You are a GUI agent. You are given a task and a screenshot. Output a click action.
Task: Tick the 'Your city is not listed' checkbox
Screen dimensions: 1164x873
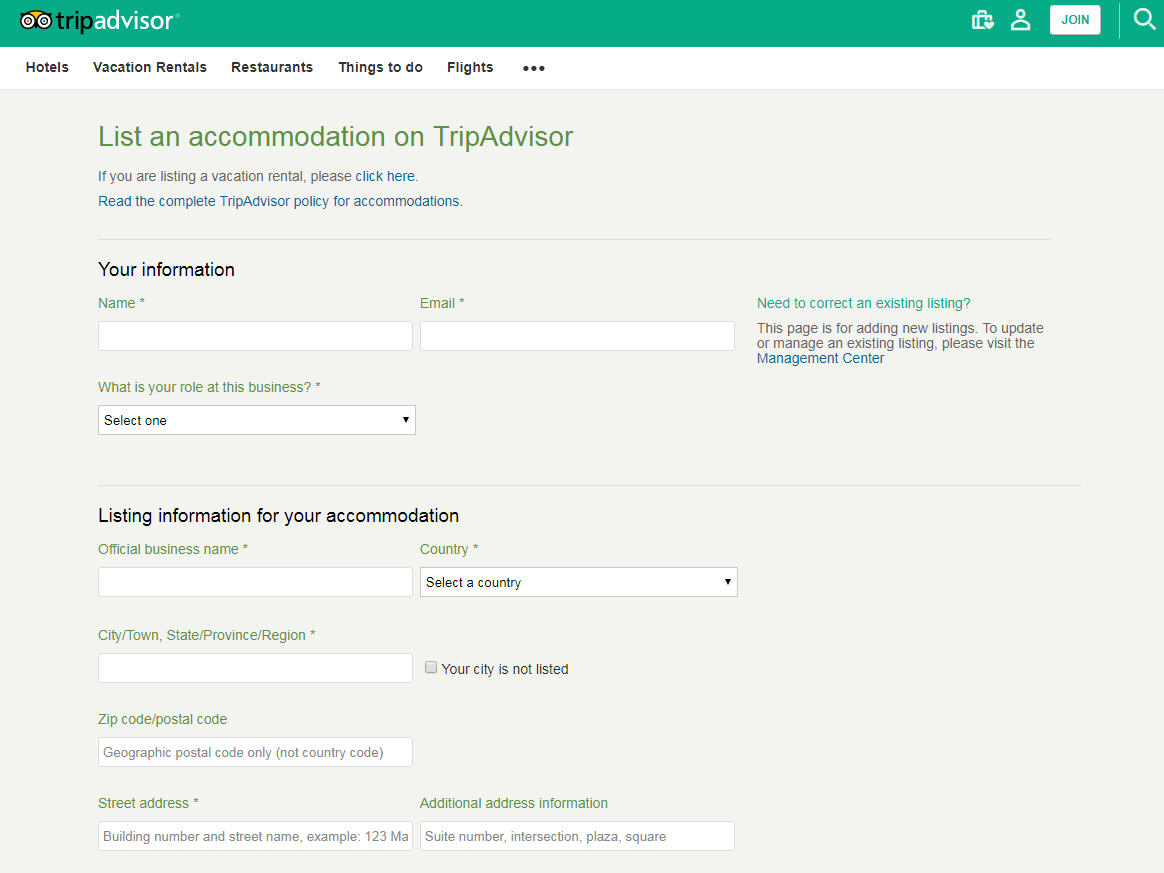tap(431, 667)
